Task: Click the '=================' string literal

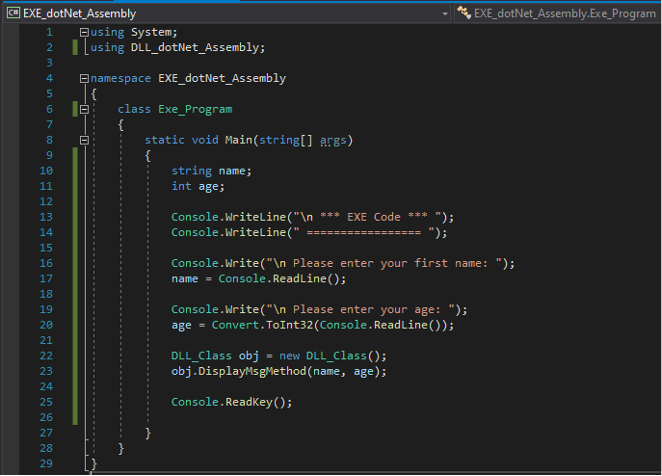Action: pos(363,232)
